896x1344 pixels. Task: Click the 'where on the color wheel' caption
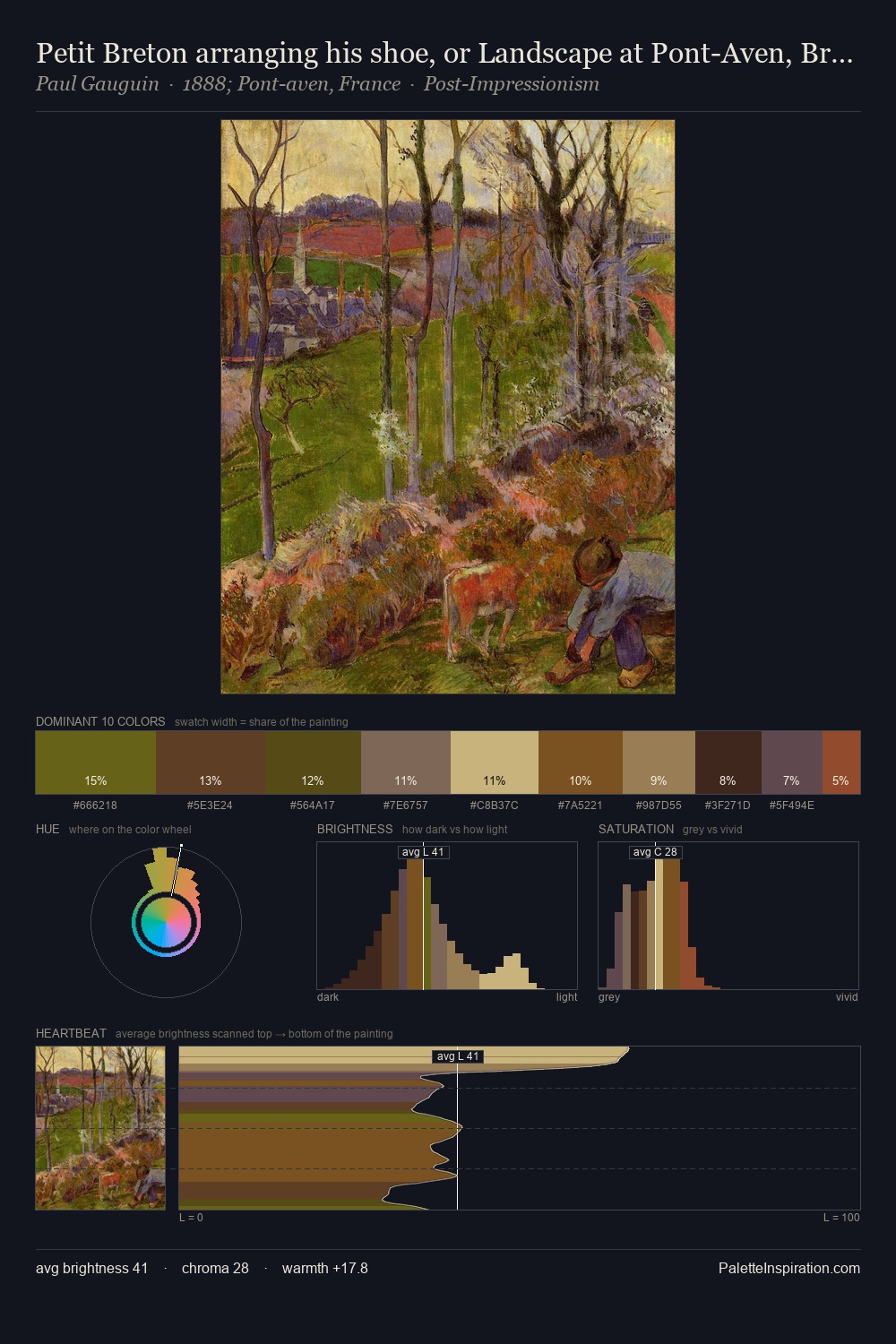point(130,830)
